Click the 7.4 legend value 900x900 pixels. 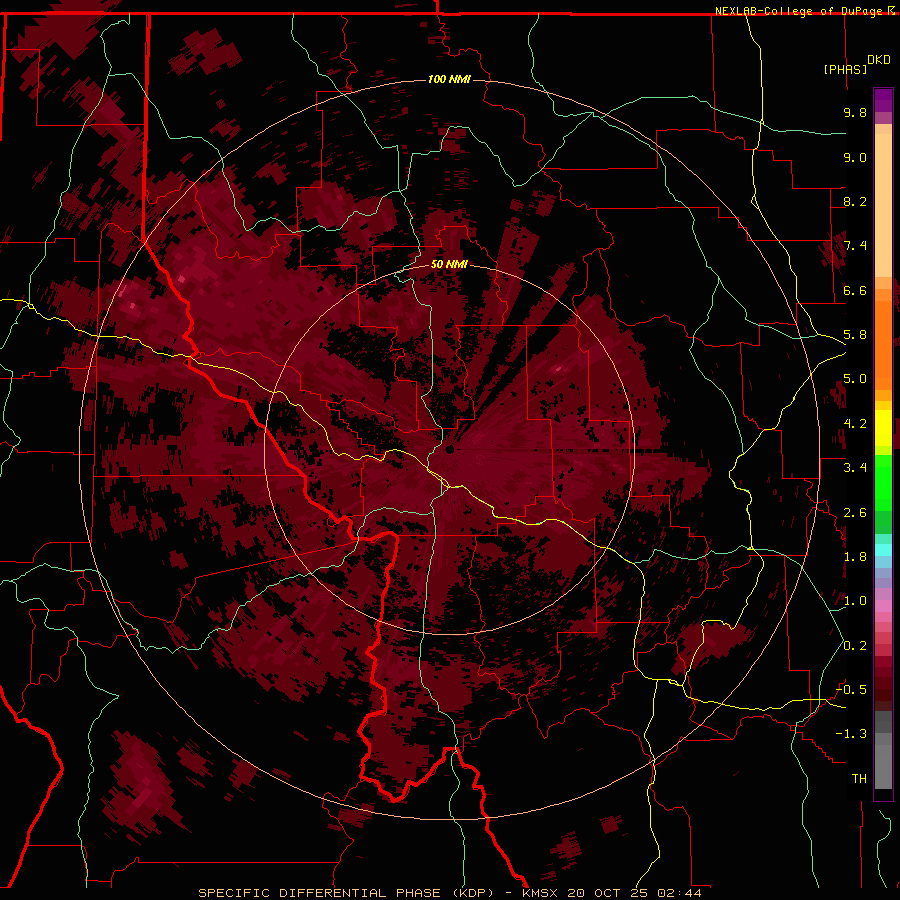(x=855, y=246)
